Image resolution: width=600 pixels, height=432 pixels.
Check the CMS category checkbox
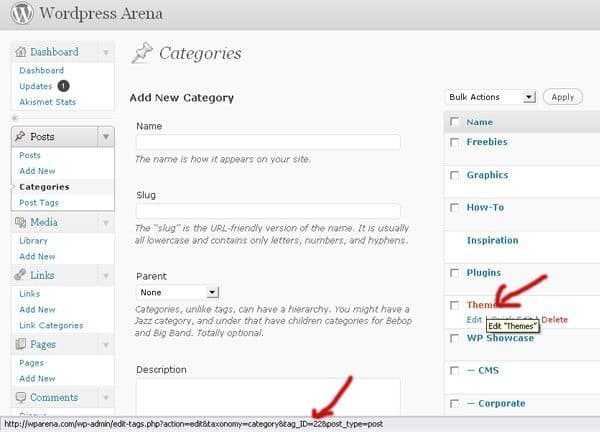click(455, 371)
